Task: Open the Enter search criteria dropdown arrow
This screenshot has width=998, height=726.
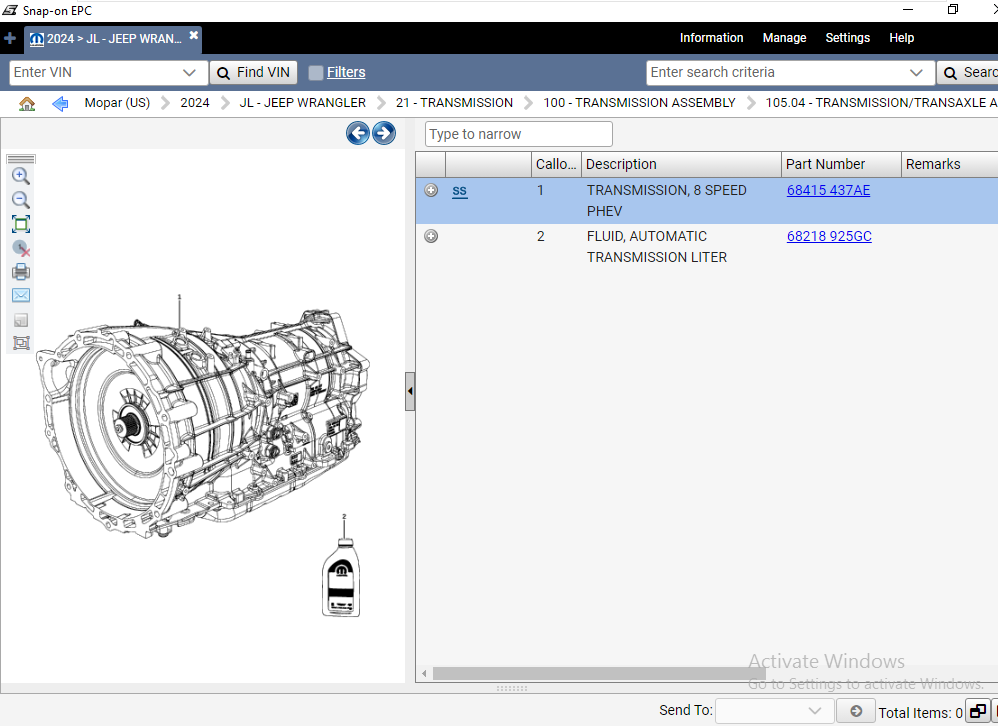Action: tap(916, 72)
